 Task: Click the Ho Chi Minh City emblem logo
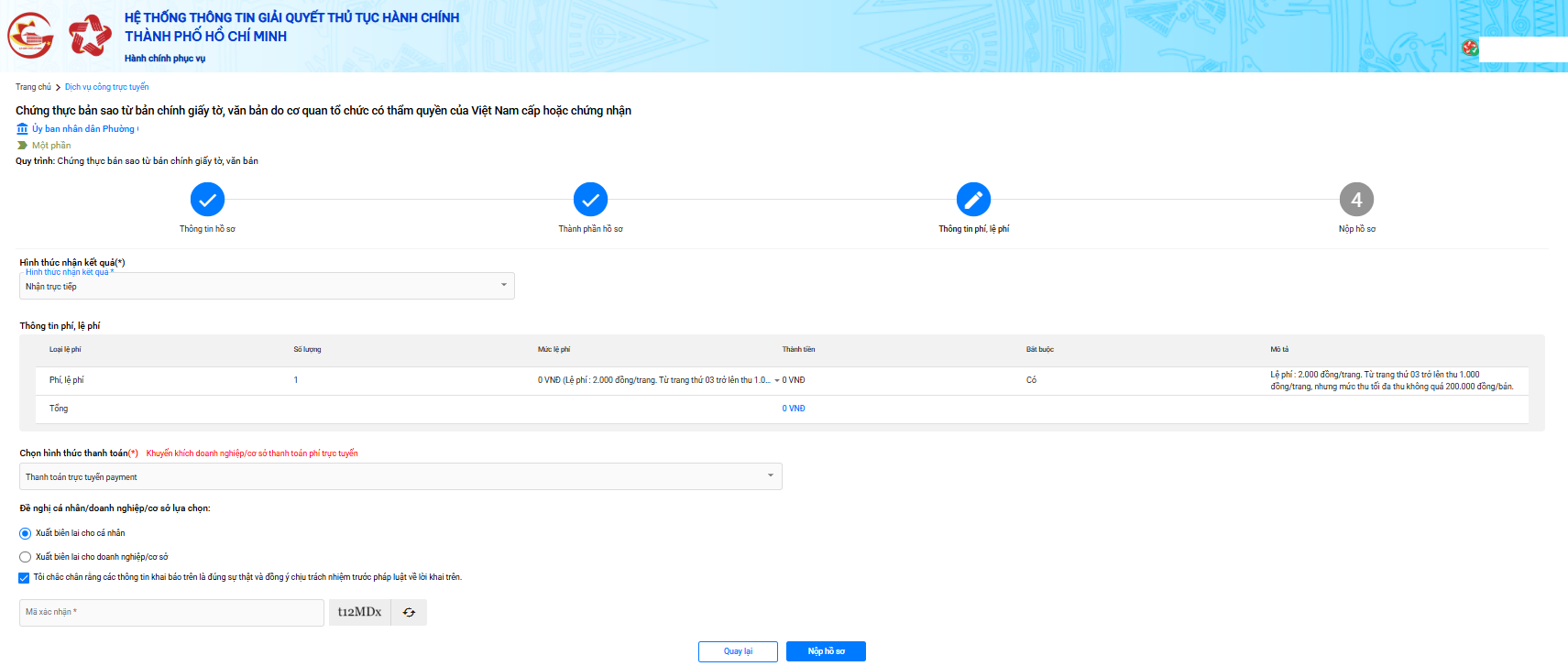30,36
